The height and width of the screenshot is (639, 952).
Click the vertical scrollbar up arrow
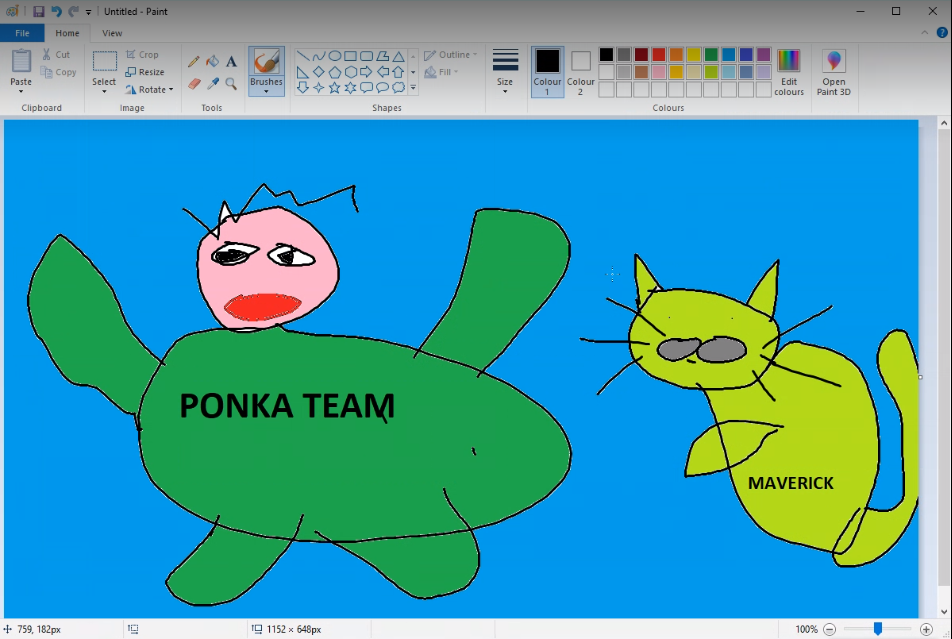tap(944, 123)
